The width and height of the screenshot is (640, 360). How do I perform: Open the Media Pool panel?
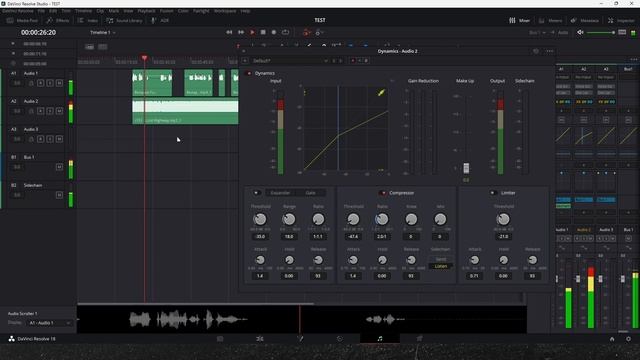pyautogui.click(x=22, y=20)
